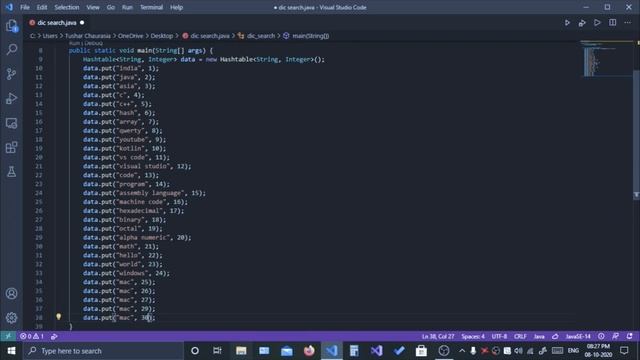Click on the "assembly language" string on line 24
Image resolution: width=640 pixels, height=360 pixels.
150,193
